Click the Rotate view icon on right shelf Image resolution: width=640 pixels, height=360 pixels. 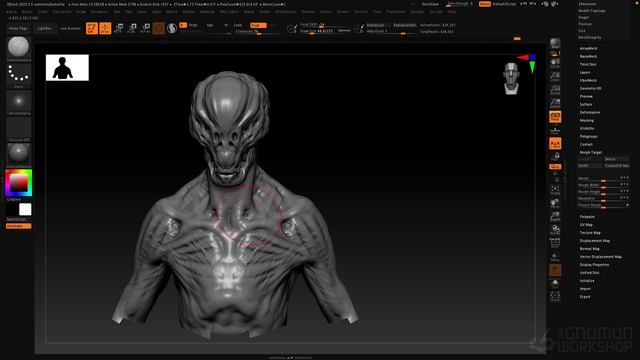555,229
